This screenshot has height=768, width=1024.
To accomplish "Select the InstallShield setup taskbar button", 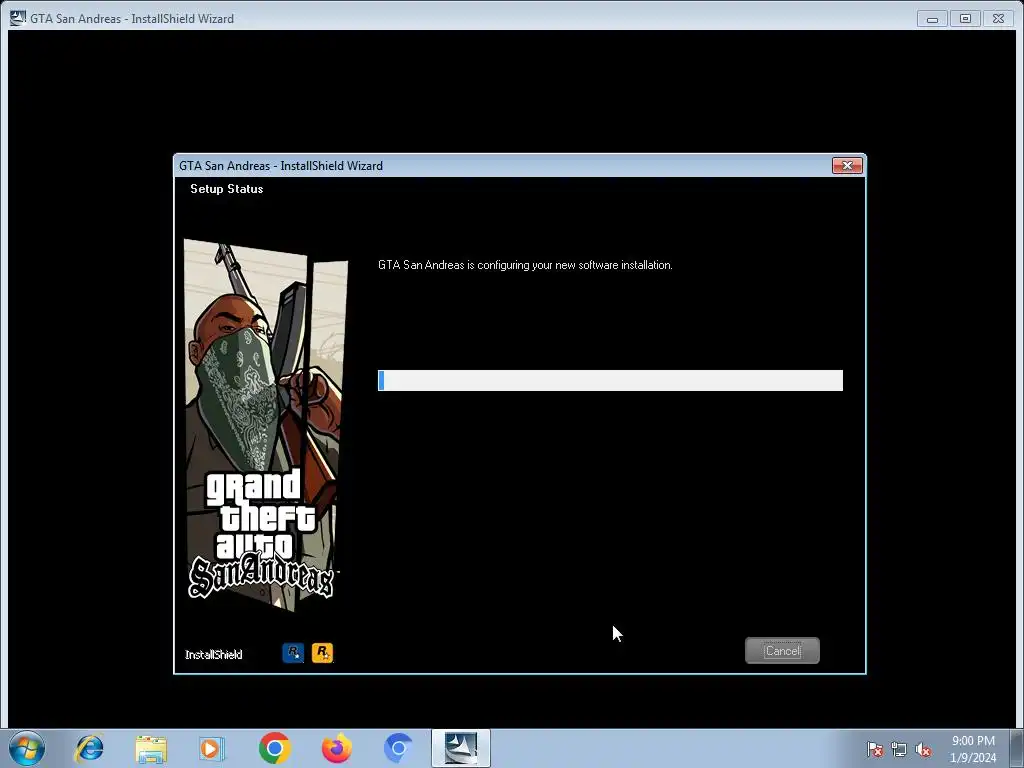I will [x=461, y=748].
